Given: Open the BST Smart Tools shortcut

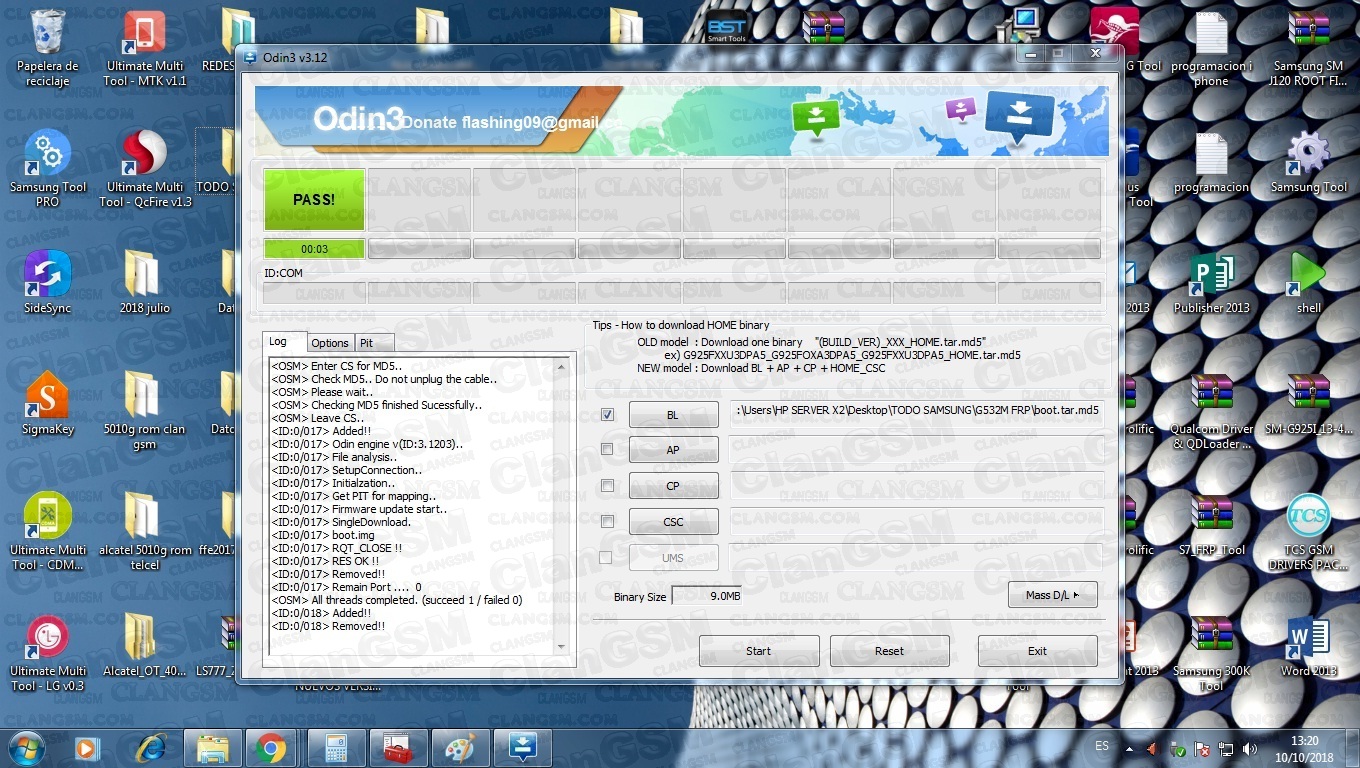Looking at the screenshot, I should (x=727, y=28).
